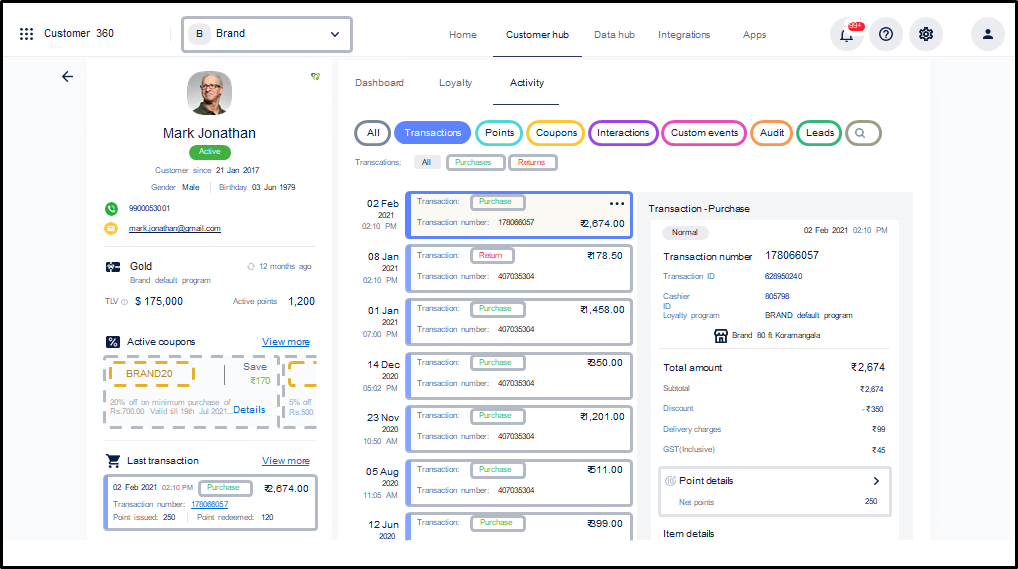
Task: Filter activity by Leads
Action: click(x=819, y=133)
